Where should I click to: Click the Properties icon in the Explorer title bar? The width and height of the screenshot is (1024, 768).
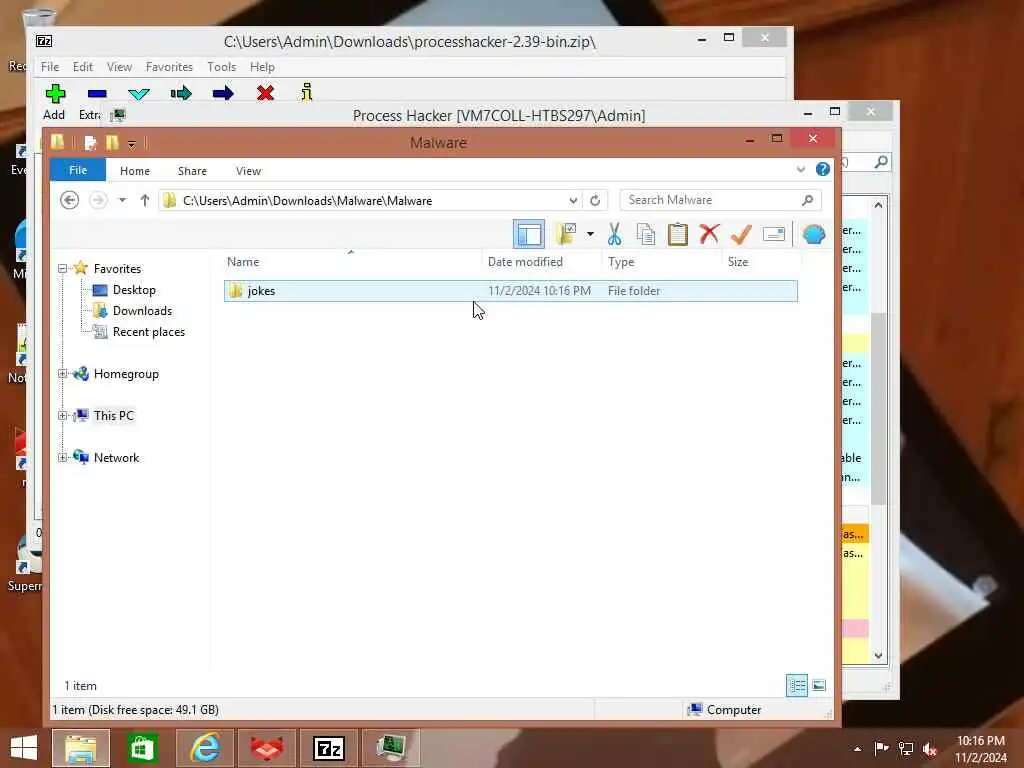pos(91,142)
